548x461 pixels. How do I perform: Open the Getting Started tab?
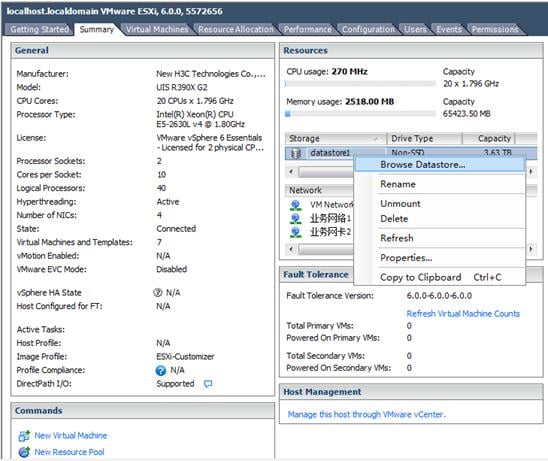(x=39, y=29)
